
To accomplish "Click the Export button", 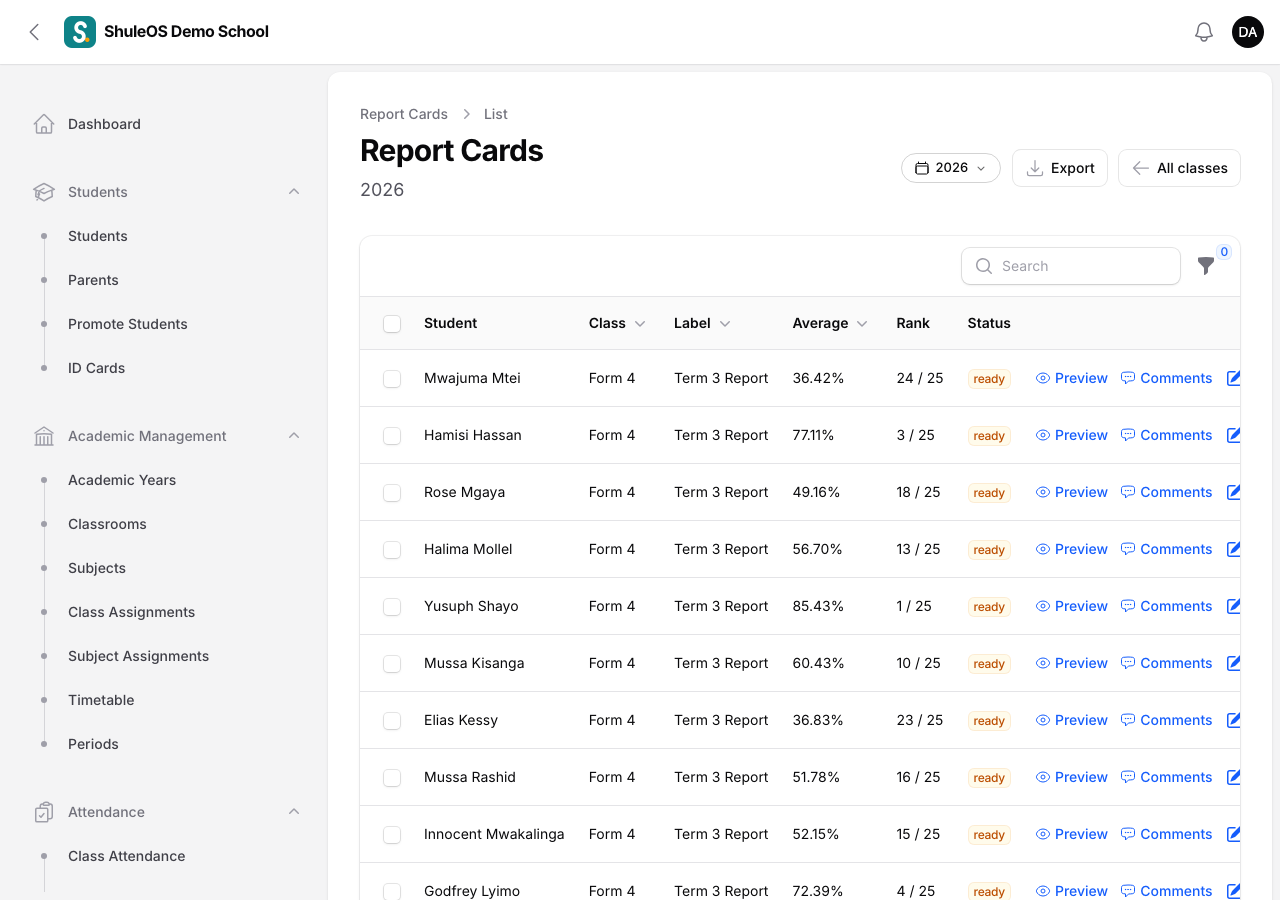I will click(1060, 168).
